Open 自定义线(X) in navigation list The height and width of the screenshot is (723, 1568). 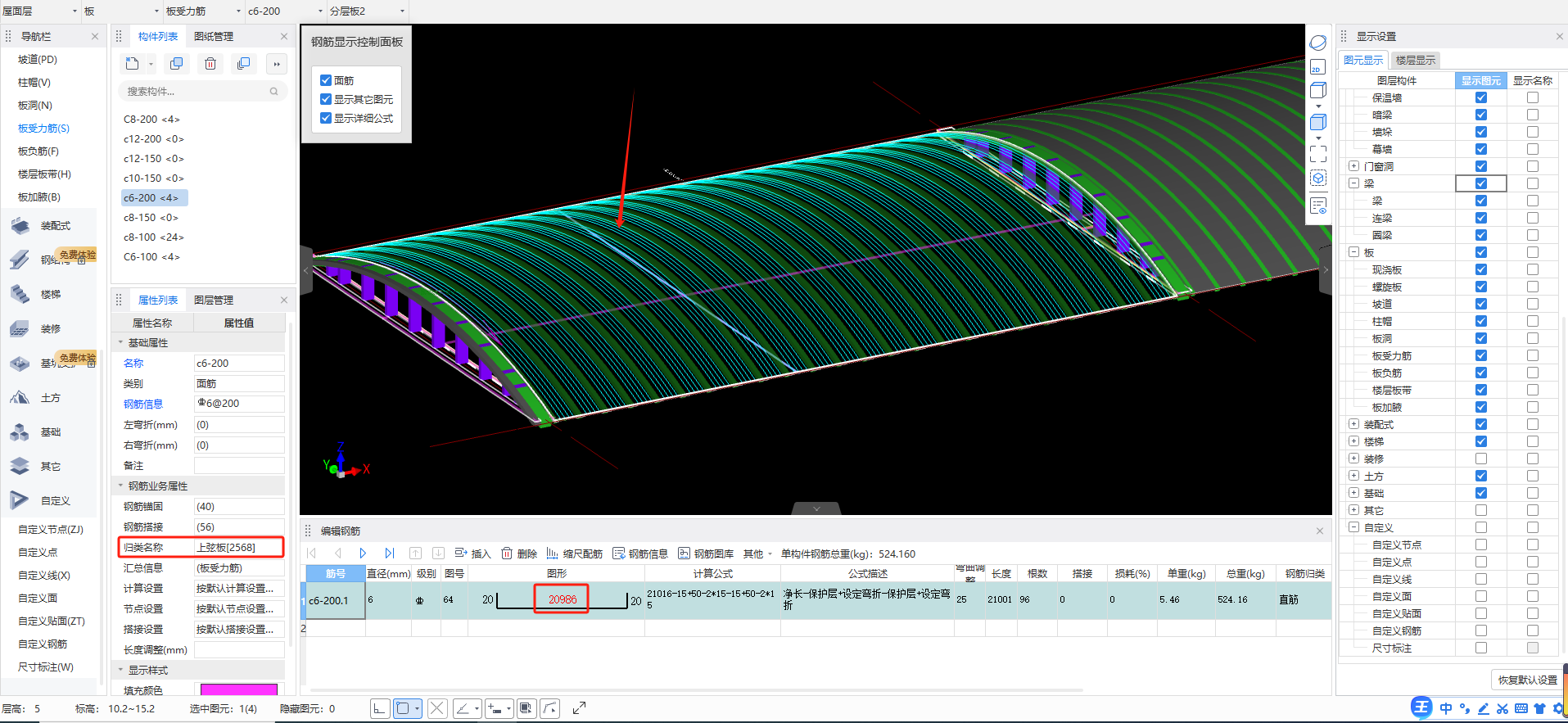[x=44, y=575]
